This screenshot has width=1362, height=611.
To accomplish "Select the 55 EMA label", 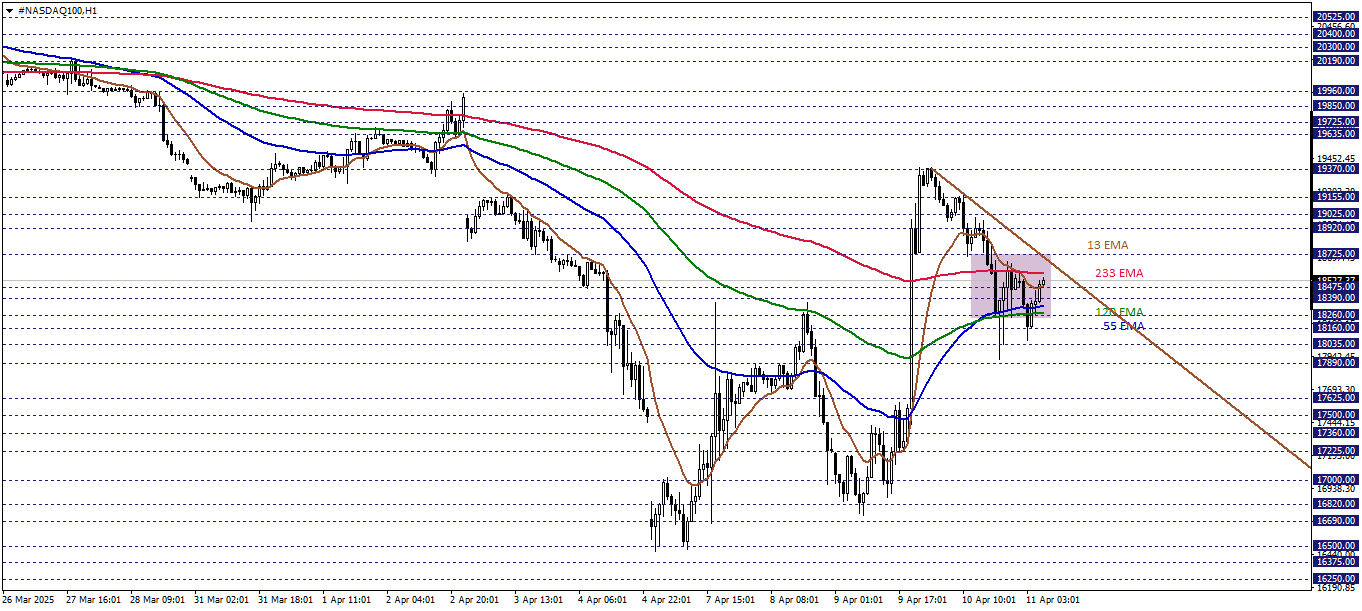I will click(1124, 326).
